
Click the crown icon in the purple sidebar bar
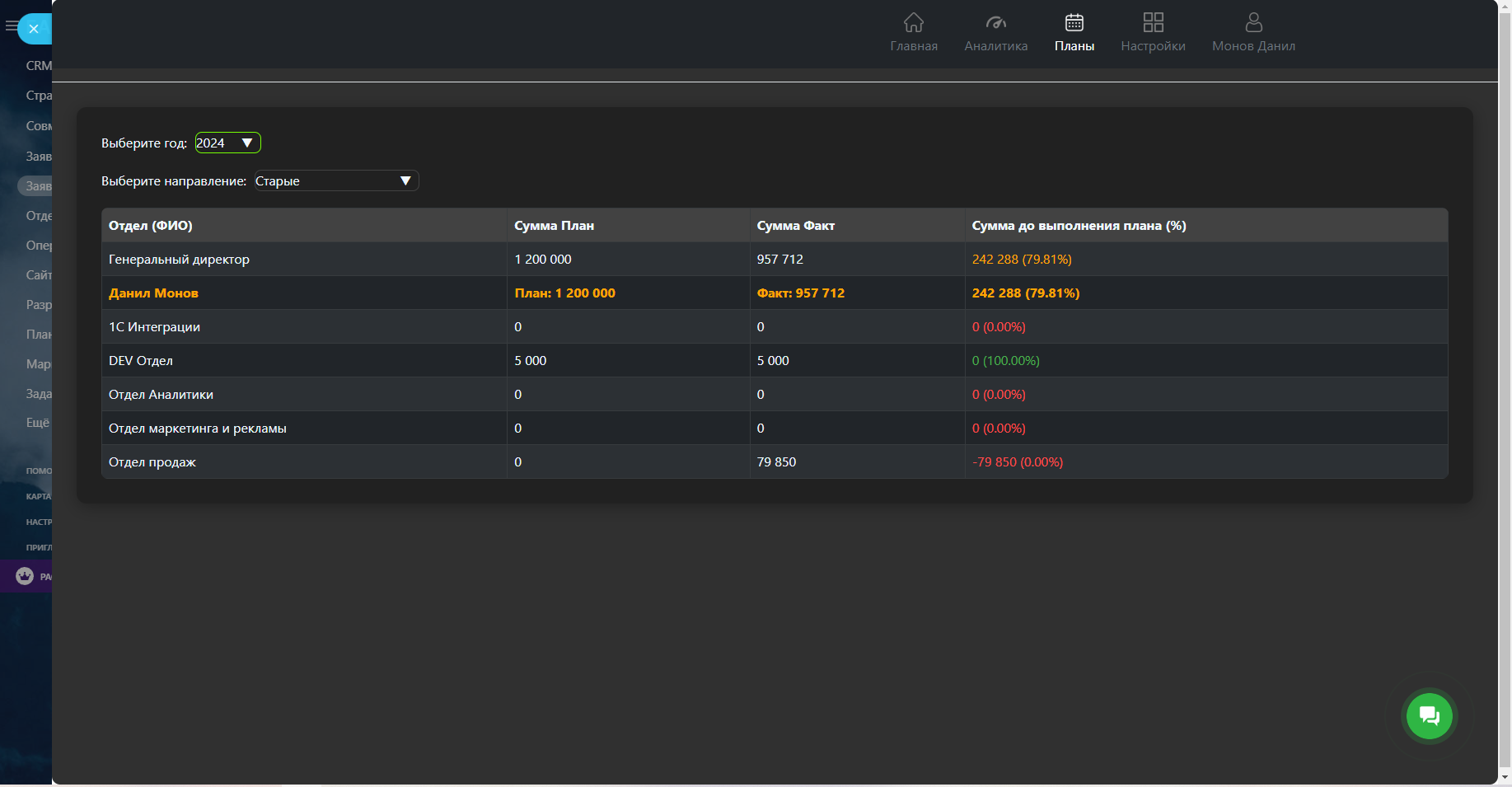click(x=25, y=576)
